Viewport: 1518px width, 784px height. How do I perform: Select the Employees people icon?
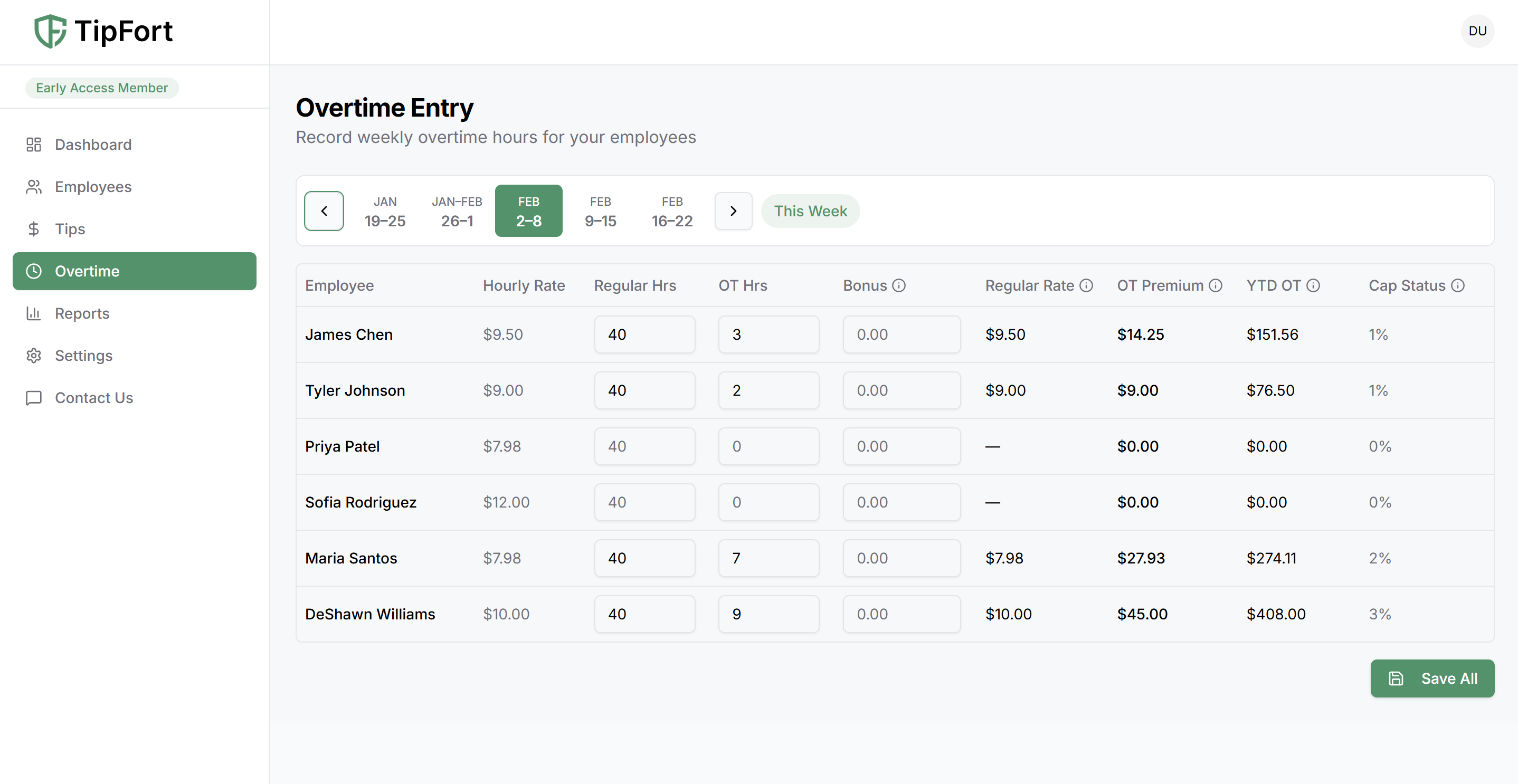coord(34,187)
